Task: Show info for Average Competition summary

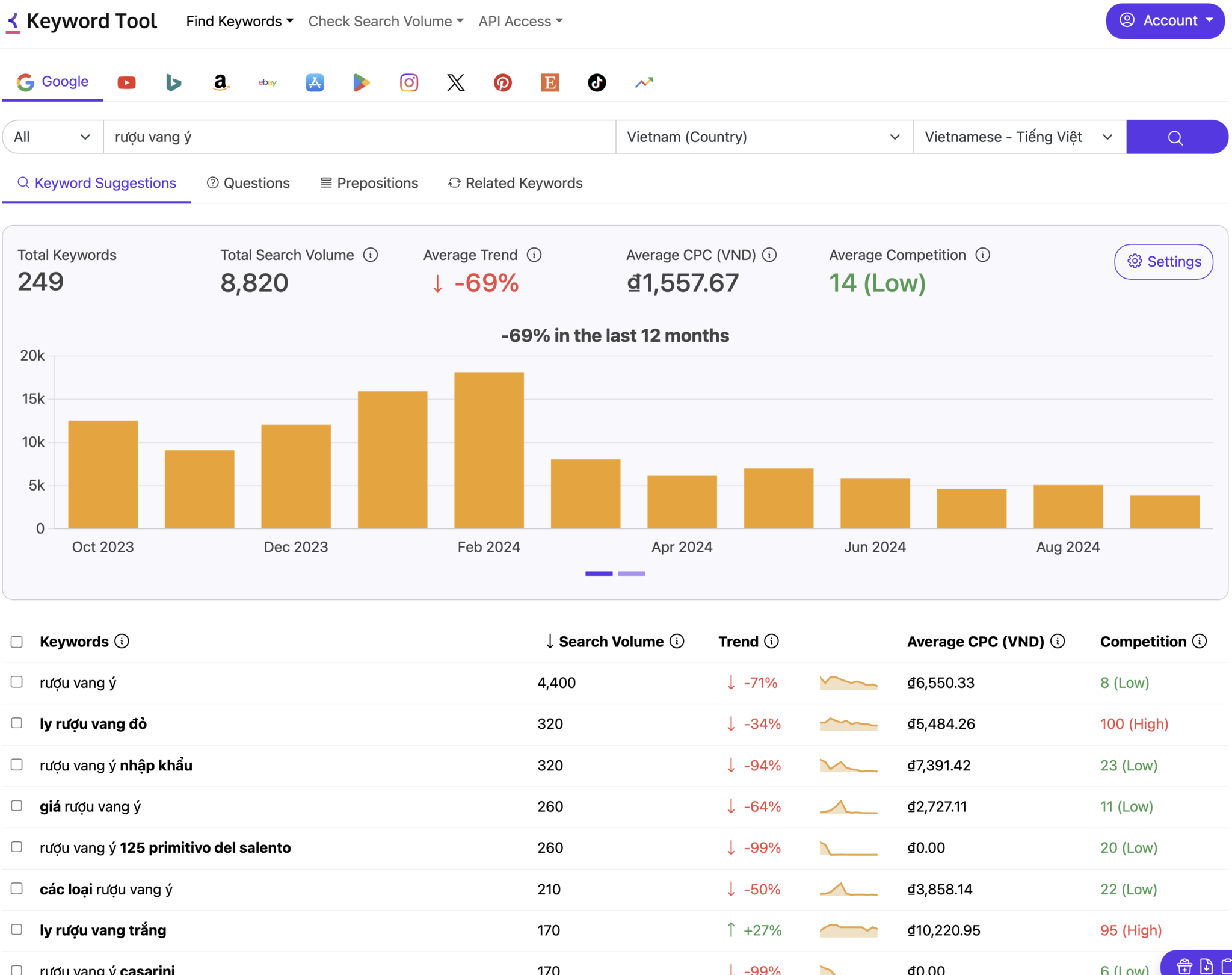Action: click(983, 255)
